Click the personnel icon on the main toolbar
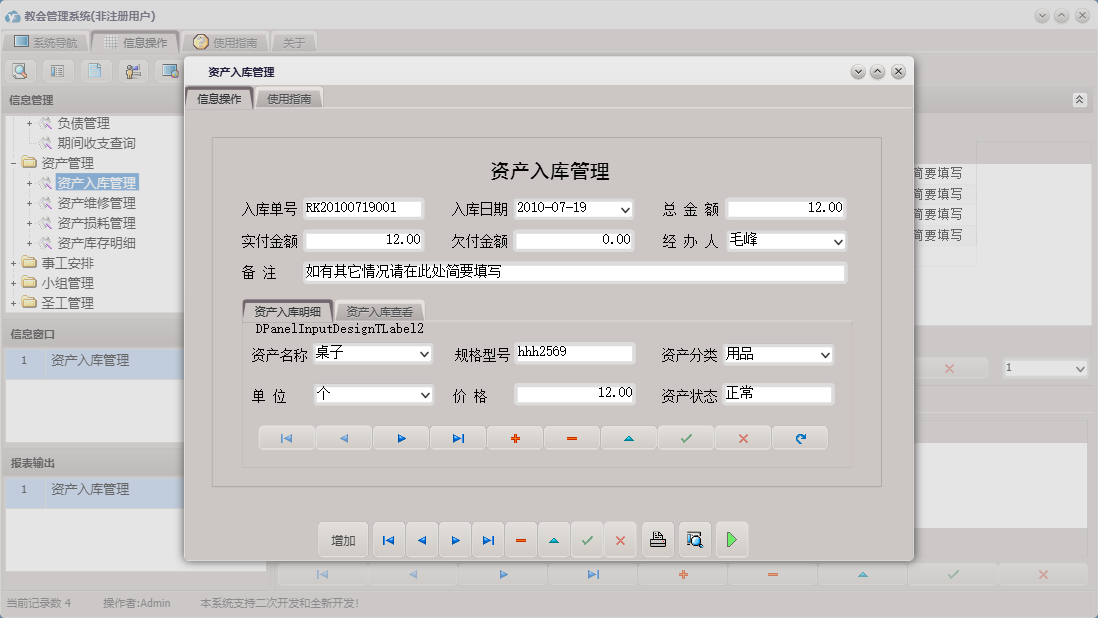 click(x=133, y=71)
